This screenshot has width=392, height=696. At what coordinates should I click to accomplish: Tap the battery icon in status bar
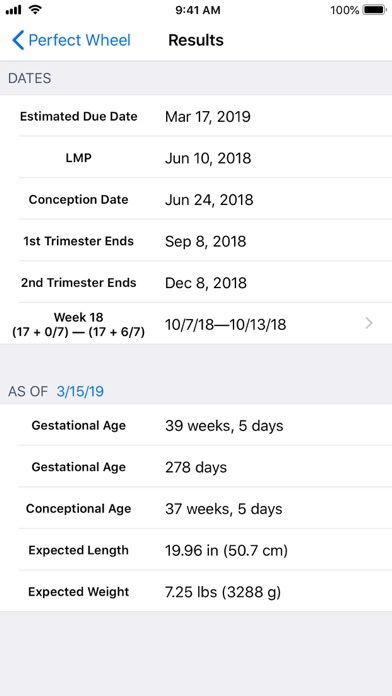coord(375,10)
